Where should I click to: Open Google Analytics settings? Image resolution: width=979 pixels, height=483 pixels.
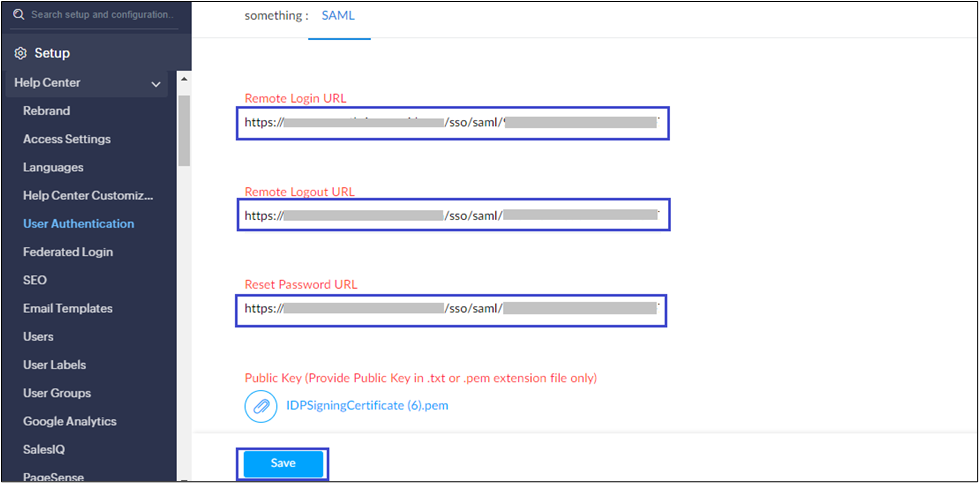69,421
